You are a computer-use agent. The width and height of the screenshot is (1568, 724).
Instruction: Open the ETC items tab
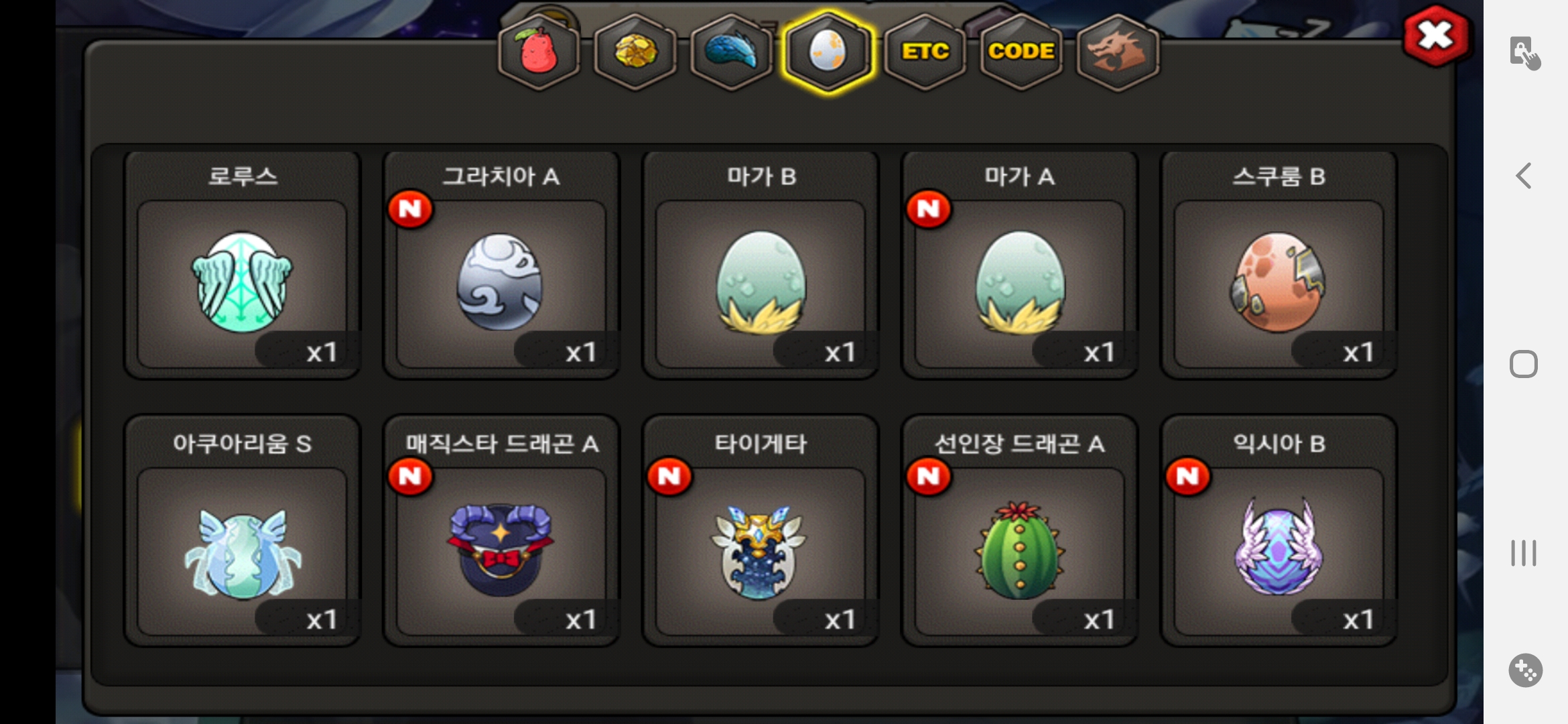(x=925, y=52)
